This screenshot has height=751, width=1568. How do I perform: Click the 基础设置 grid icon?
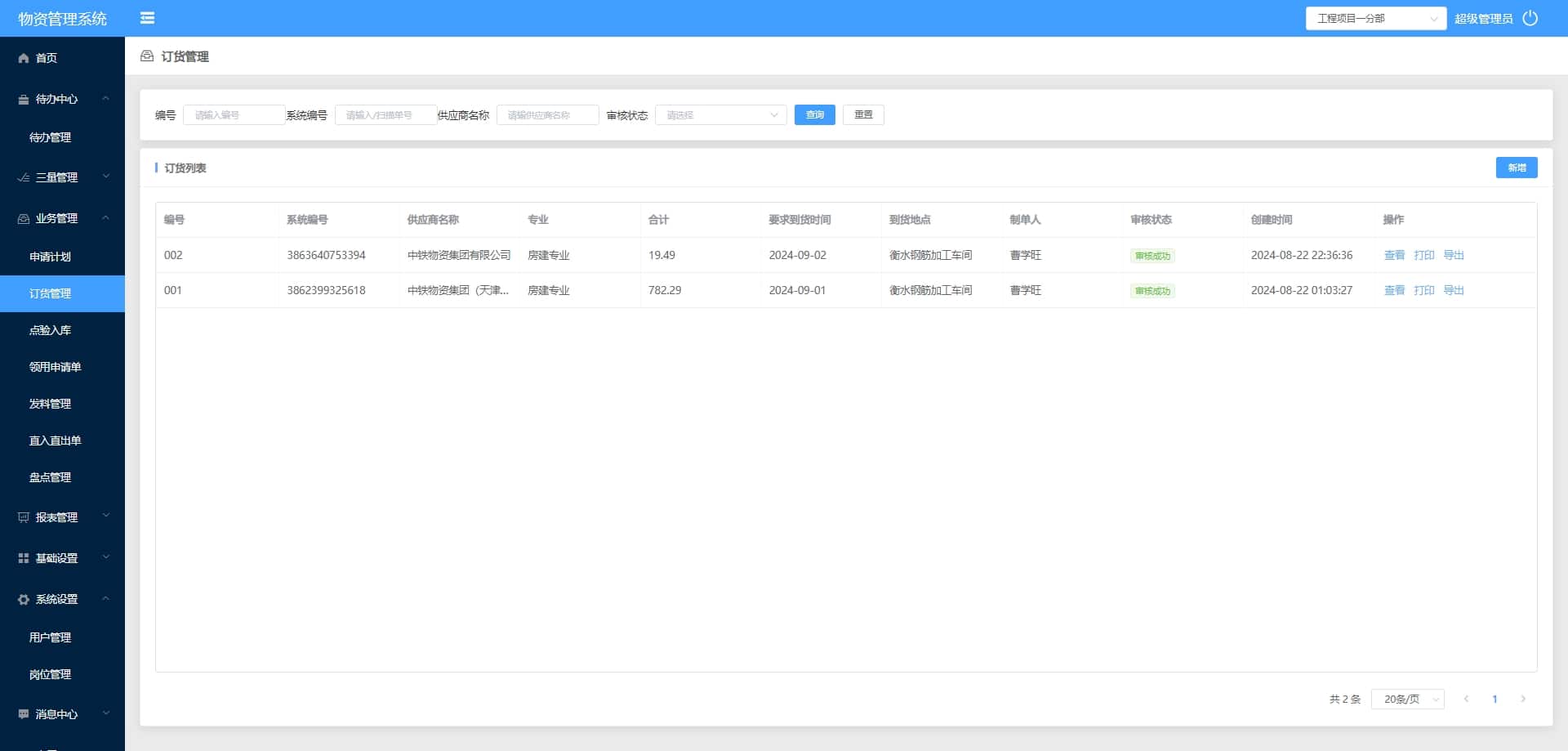24,558
